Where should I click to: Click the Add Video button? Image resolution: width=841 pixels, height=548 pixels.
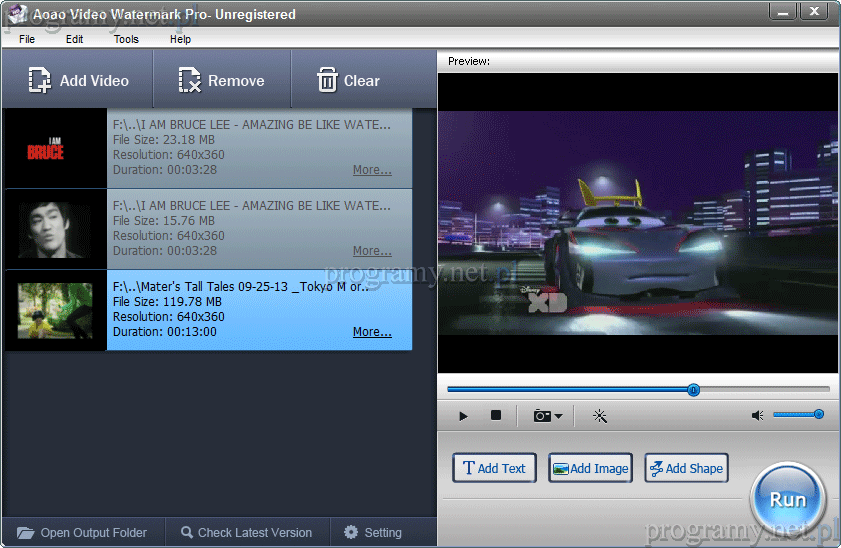78,81
